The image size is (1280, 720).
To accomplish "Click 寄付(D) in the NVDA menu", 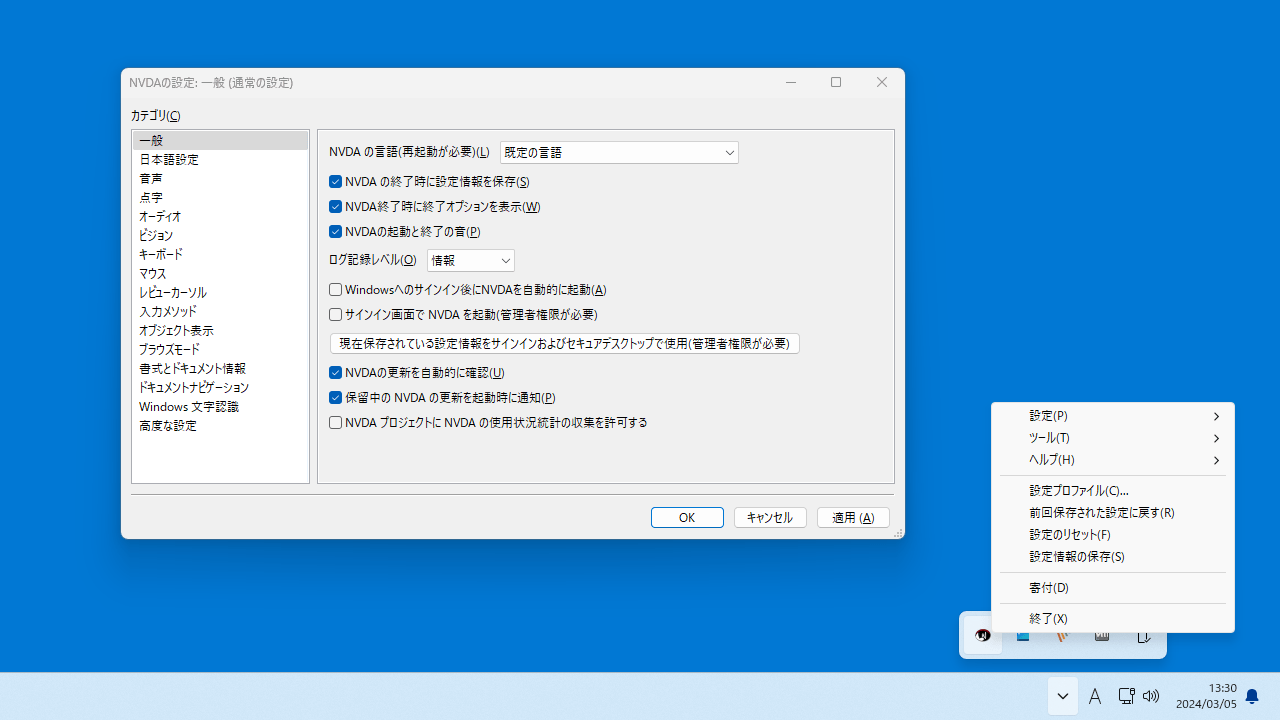I will pos(1113,588).
